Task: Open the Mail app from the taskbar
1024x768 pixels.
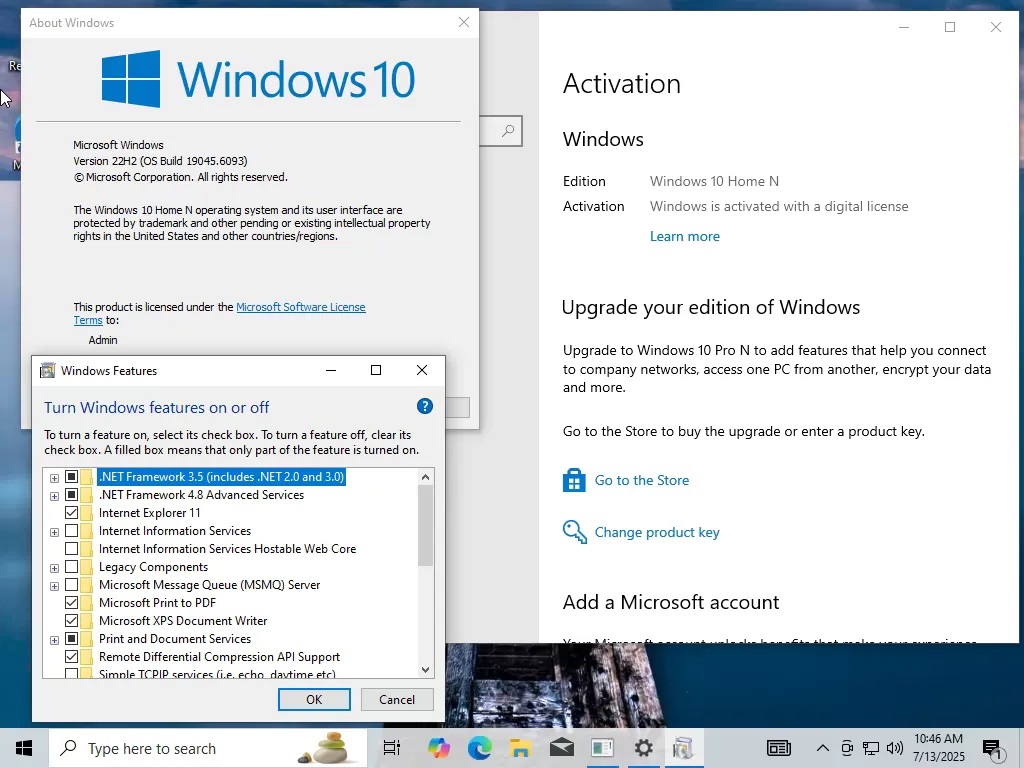Action: click(x=562, y=748)
